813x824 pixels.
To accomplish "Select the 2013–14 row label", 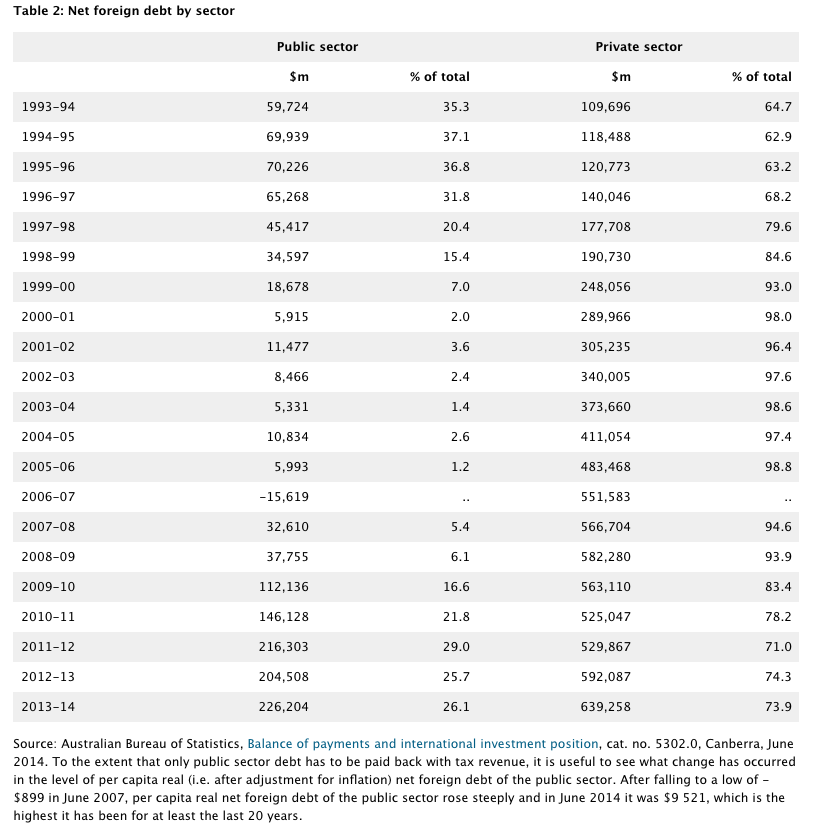I will point(48,707).
